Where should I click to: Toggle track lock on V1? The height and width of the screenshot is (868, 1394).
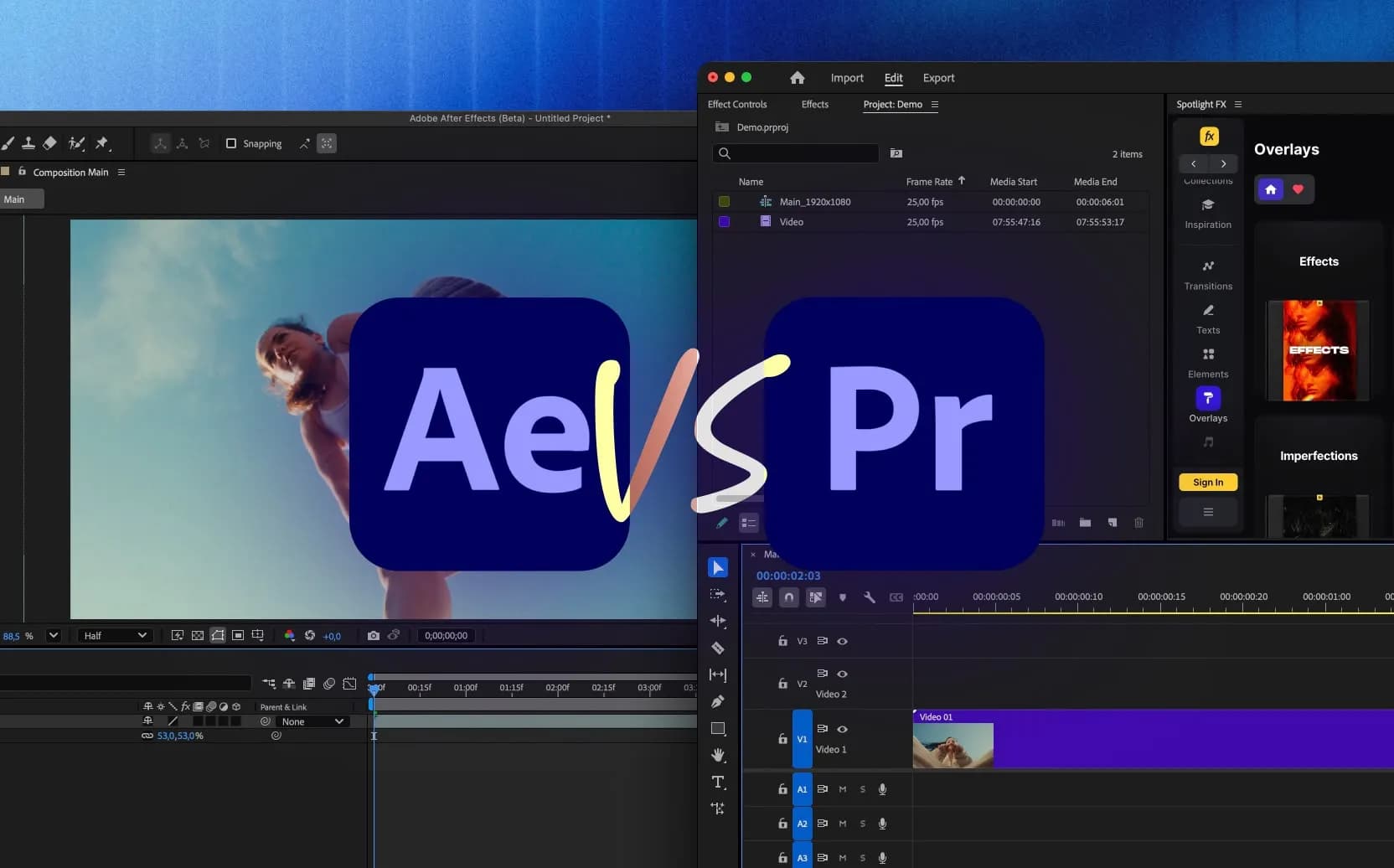click(782, 739)
